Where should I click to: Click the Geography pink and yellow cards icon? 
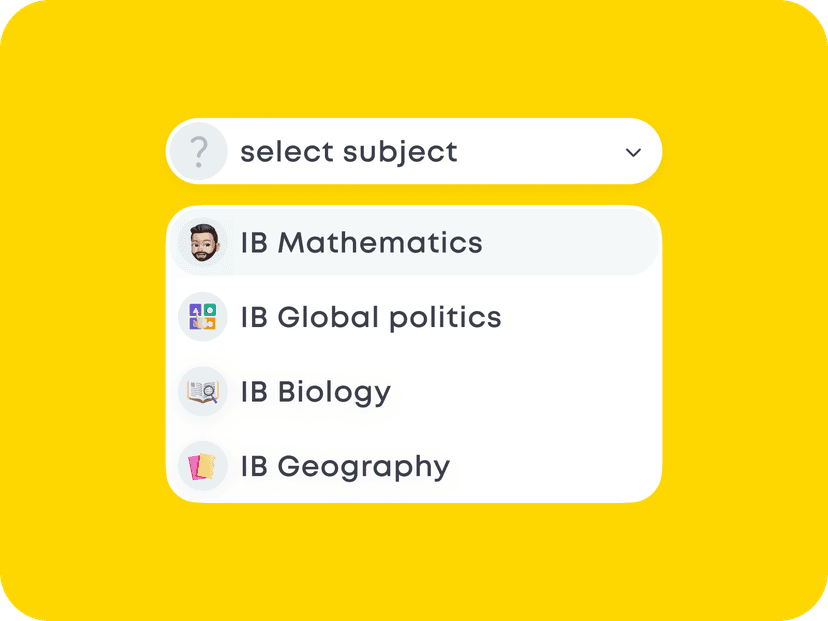click(203, 466)
